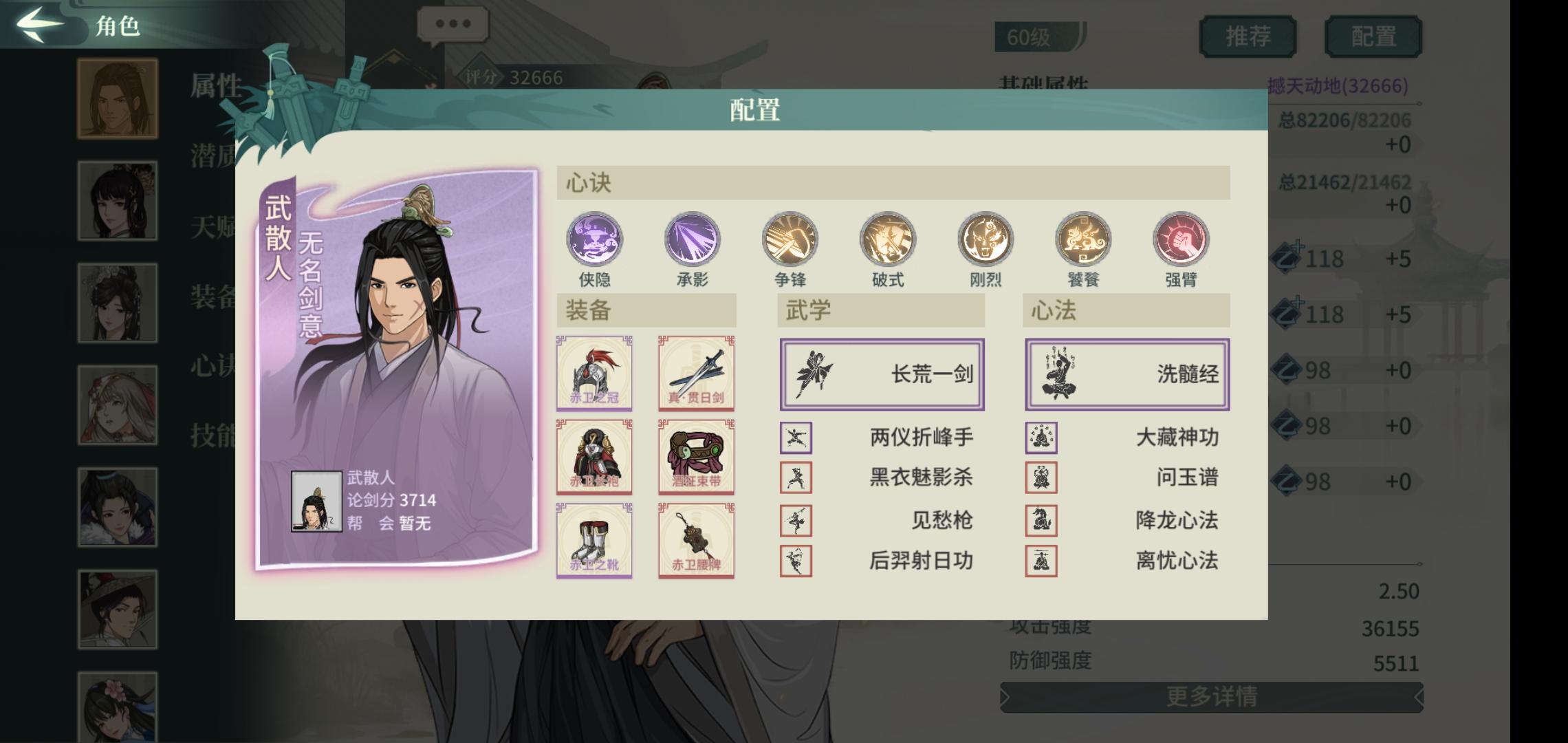This screenshot has height=743, width=1568.
Task: View the 赤卫之冠 helmet equipment
Action: pyautogui.click(x=594, y=374)
